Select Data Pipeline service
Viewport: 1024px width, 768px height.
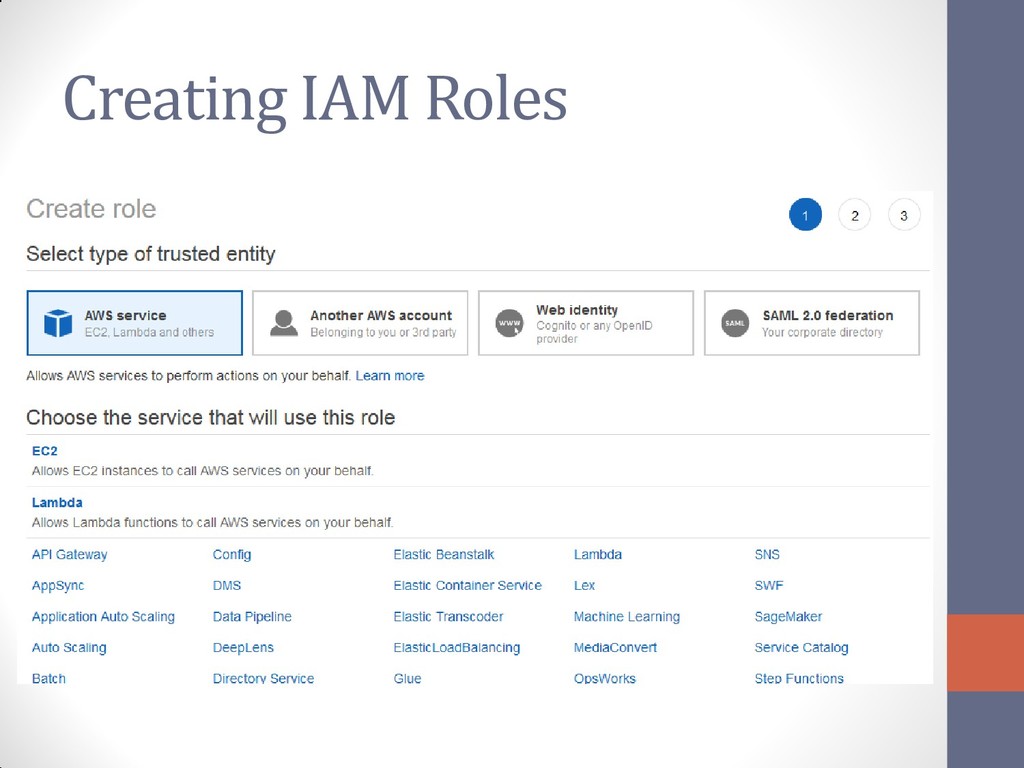pyautogui.click(x=252, y=616)
